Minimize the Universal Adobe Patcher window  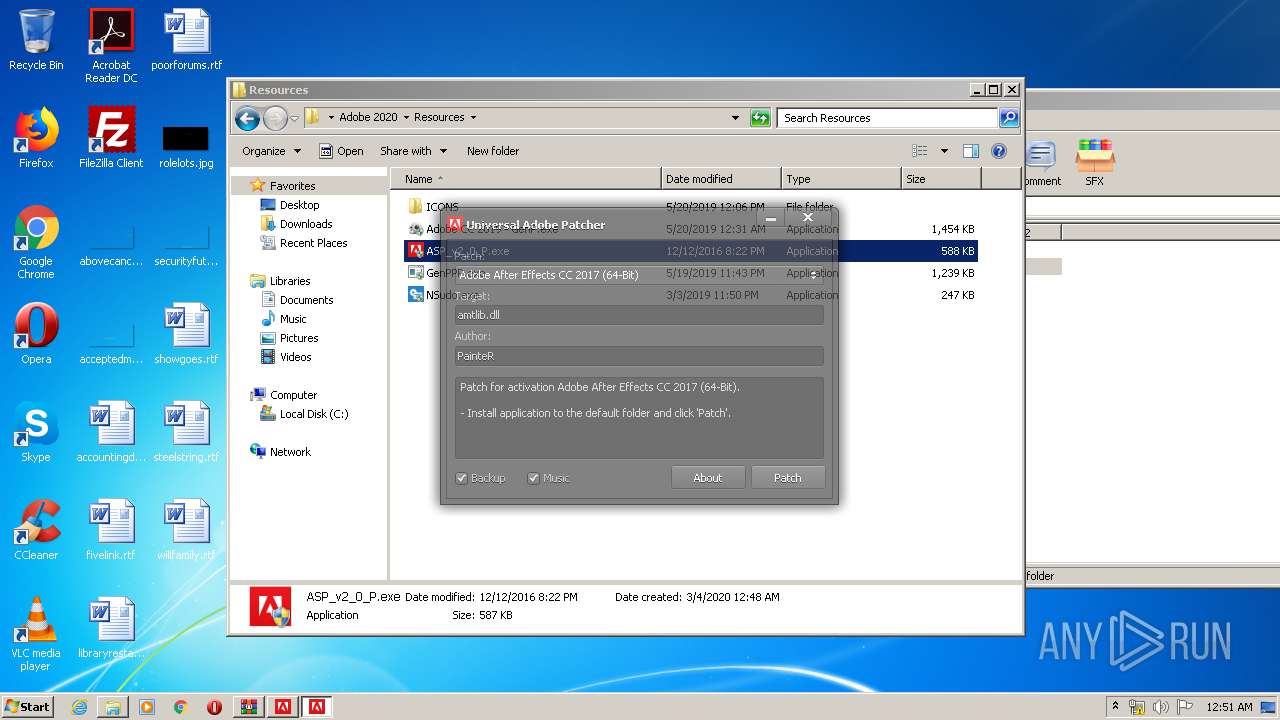coord(772,217)
